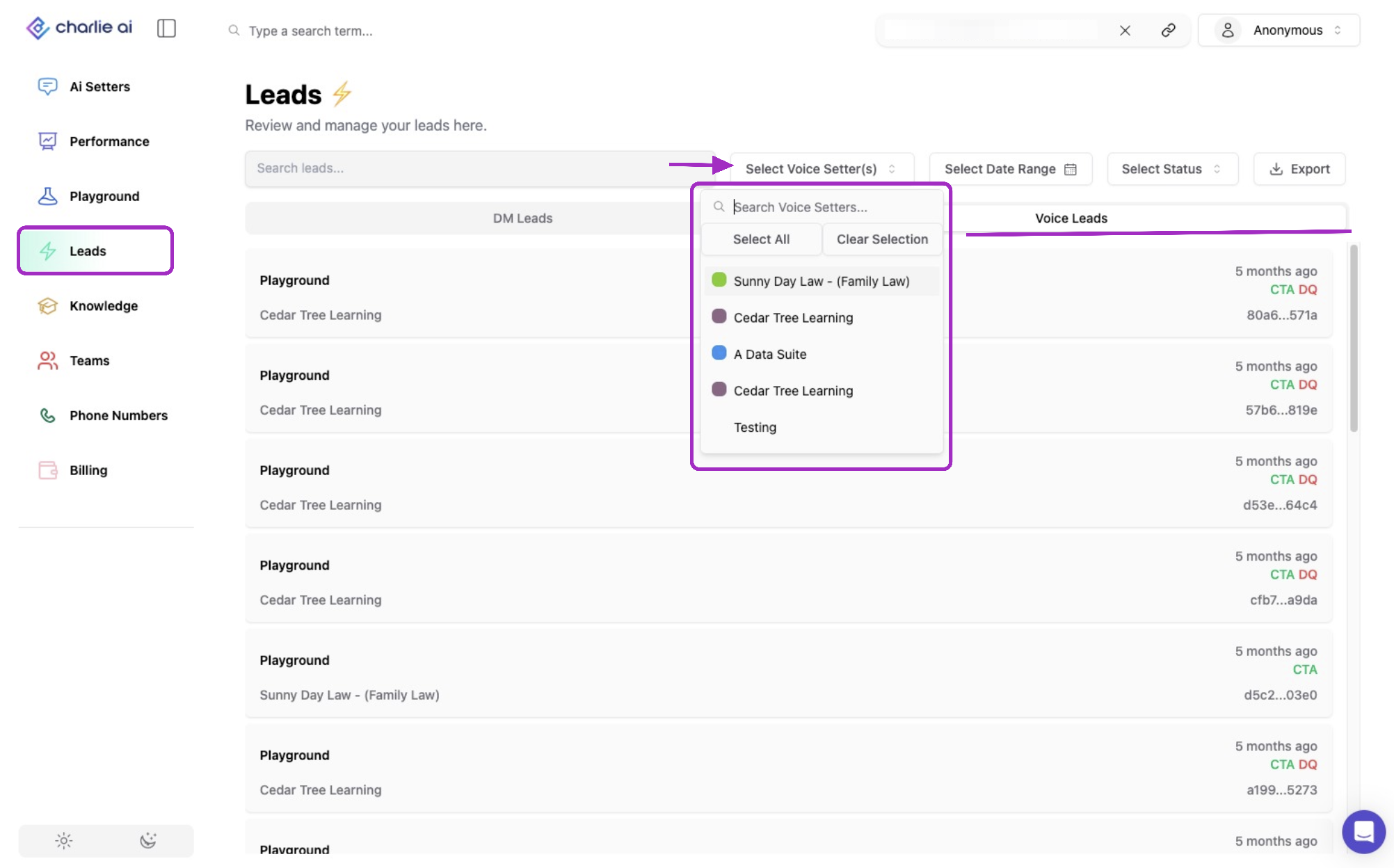Click the Teams people icon

47,360
